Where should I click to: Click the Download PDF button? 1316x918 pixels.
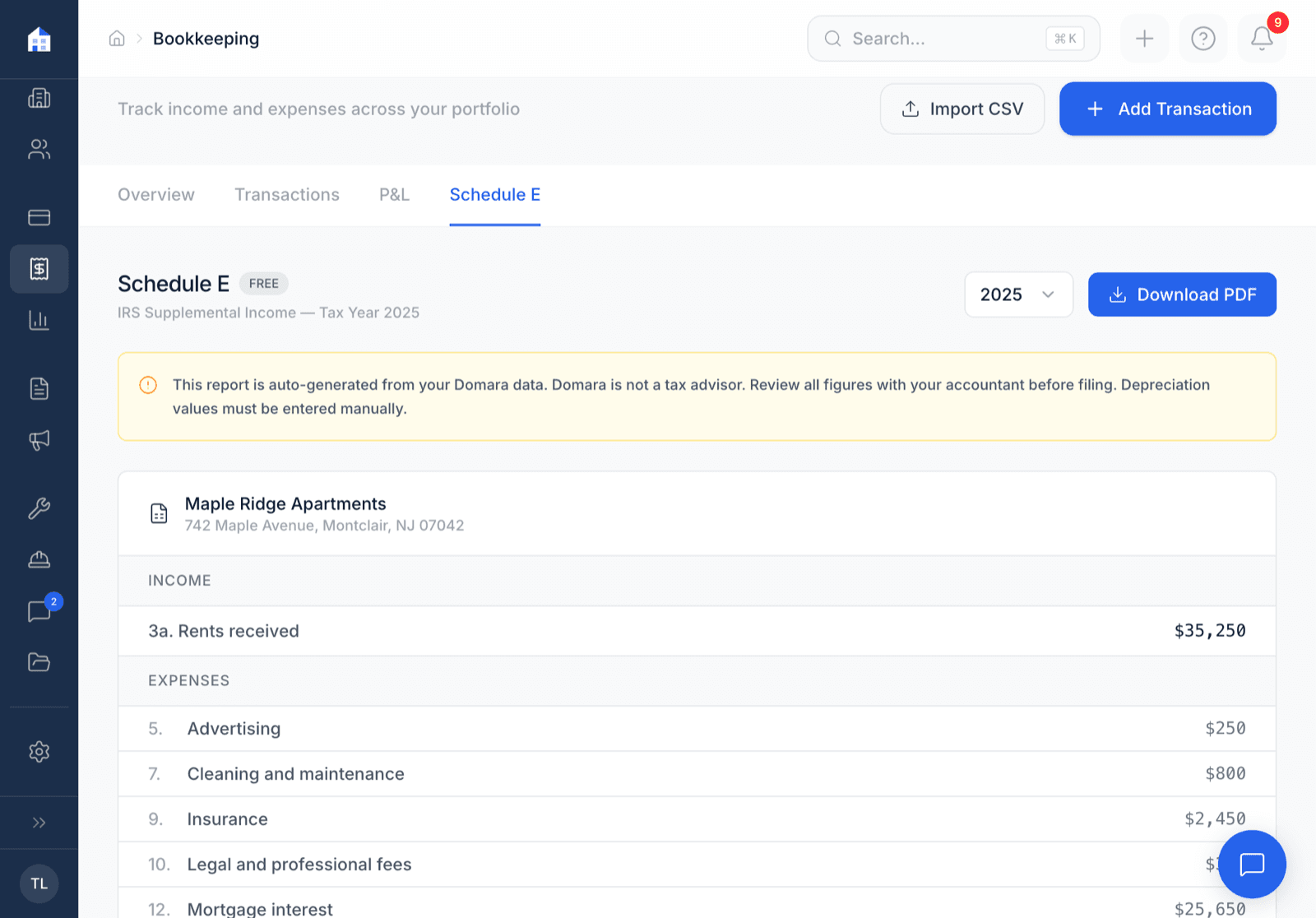[x=1182, y=294]
